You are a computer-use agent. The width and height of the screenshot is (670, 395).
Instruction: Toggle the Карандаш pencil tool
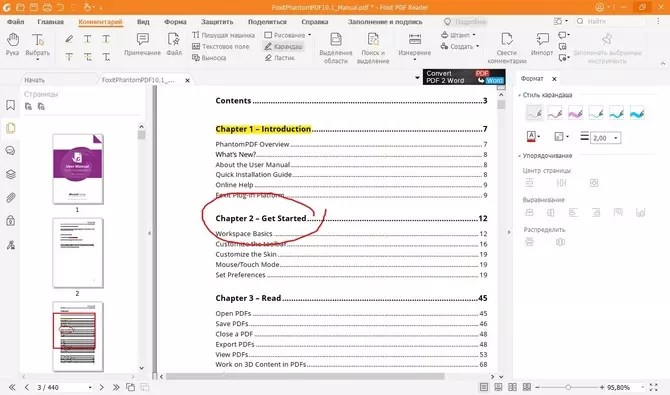click(283, 46)
